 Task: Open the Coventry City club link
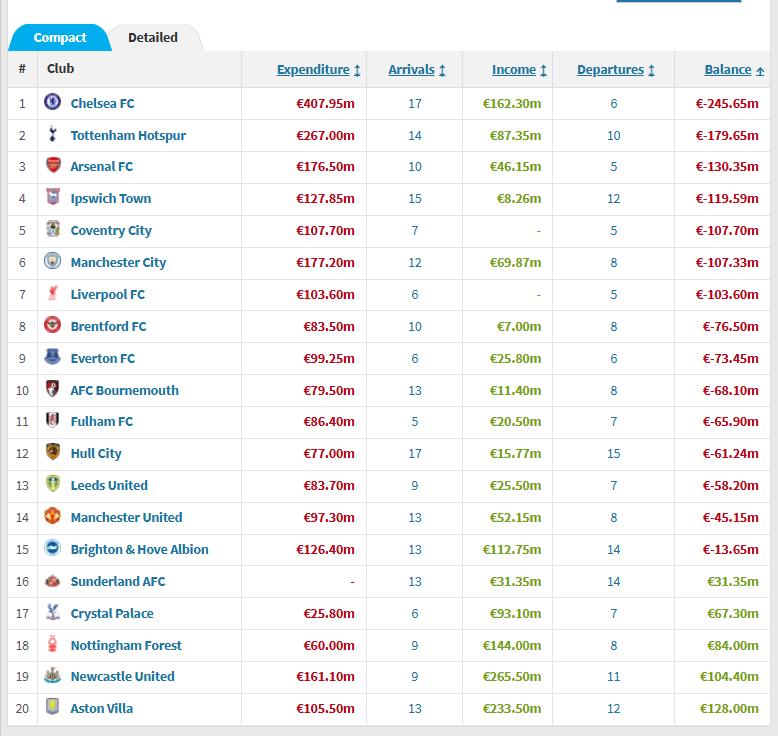tap(111, 231)
